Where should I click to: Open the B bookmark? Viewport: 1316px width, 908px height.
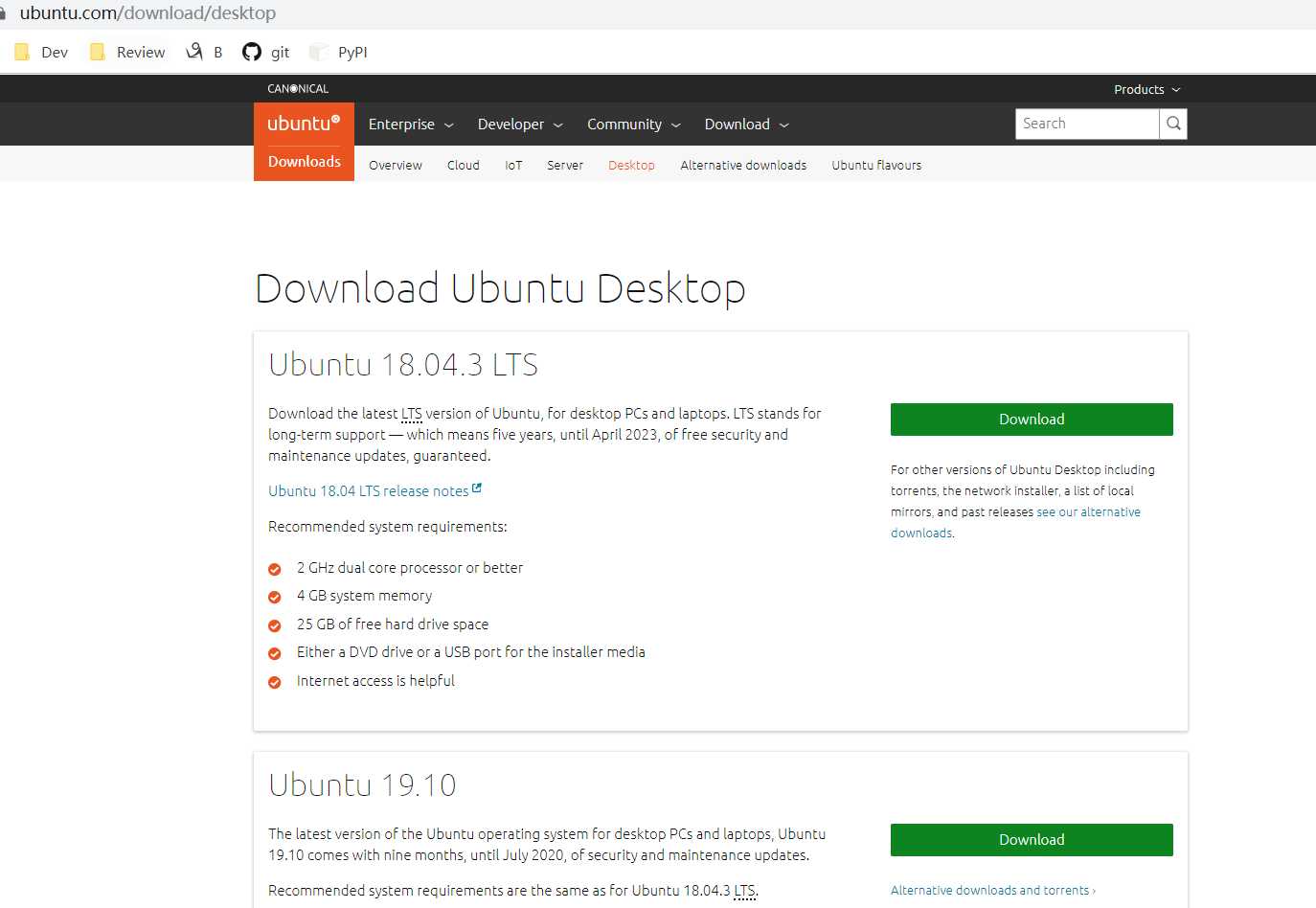click(x=204, y=52)
